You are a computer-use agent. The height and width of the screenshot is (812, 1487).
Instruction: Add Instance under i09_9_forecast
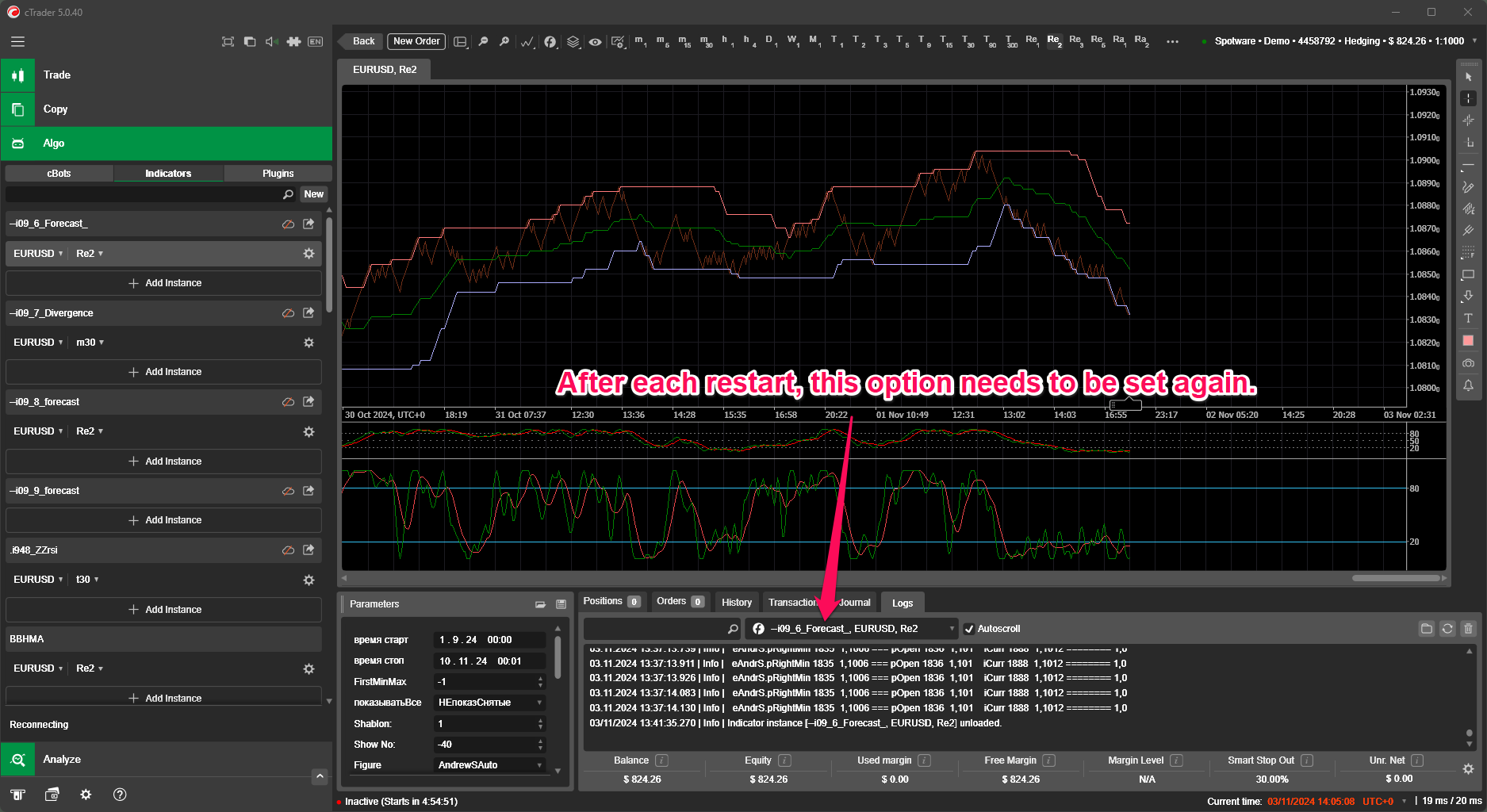(x=164, y=520)
